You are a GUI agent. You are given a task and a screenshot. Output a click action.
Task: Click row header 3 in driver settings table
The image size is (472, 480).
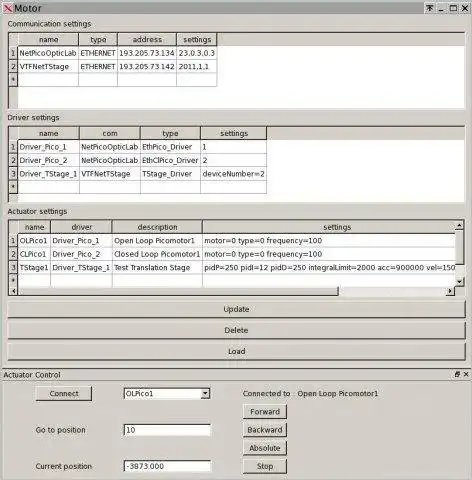13,174
